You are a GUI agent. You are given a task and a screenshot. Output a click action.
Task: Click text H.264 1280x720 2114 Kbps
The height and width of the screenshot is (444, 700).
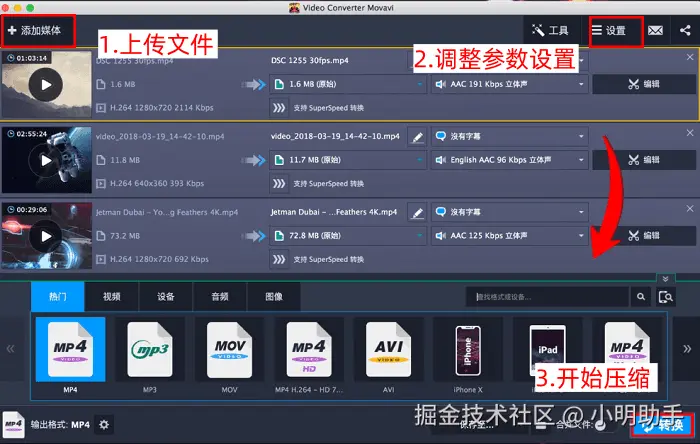click(162, 108)
